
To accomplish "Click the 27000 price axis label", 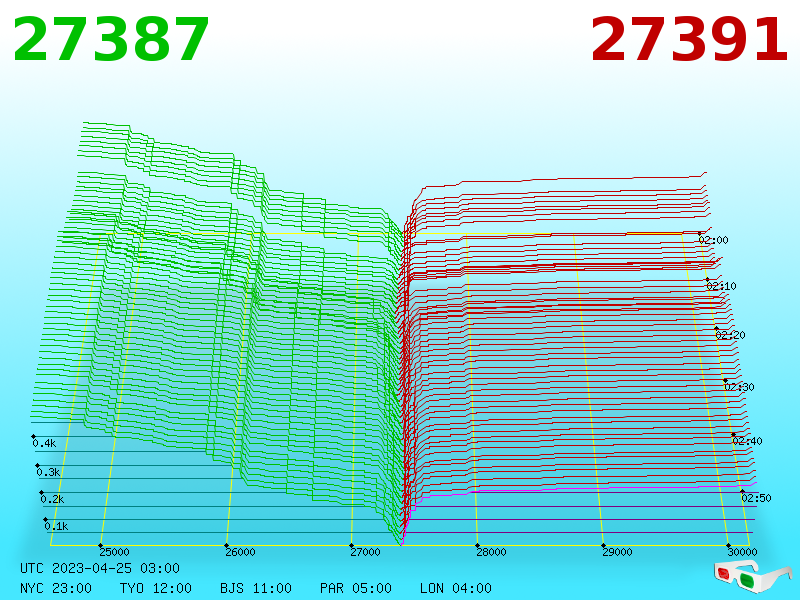I will pyautogui.click(x=365, y=552).
